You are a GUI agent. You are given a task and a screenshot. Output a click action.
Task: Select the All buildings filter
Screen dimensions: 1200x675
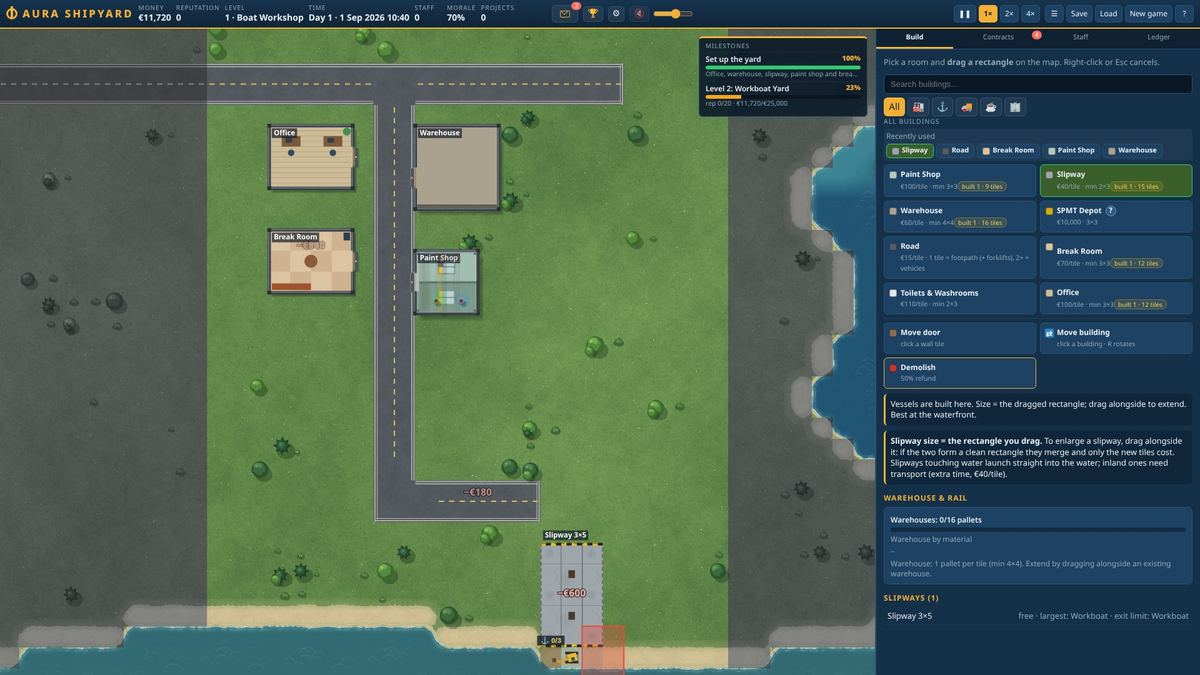894,107
